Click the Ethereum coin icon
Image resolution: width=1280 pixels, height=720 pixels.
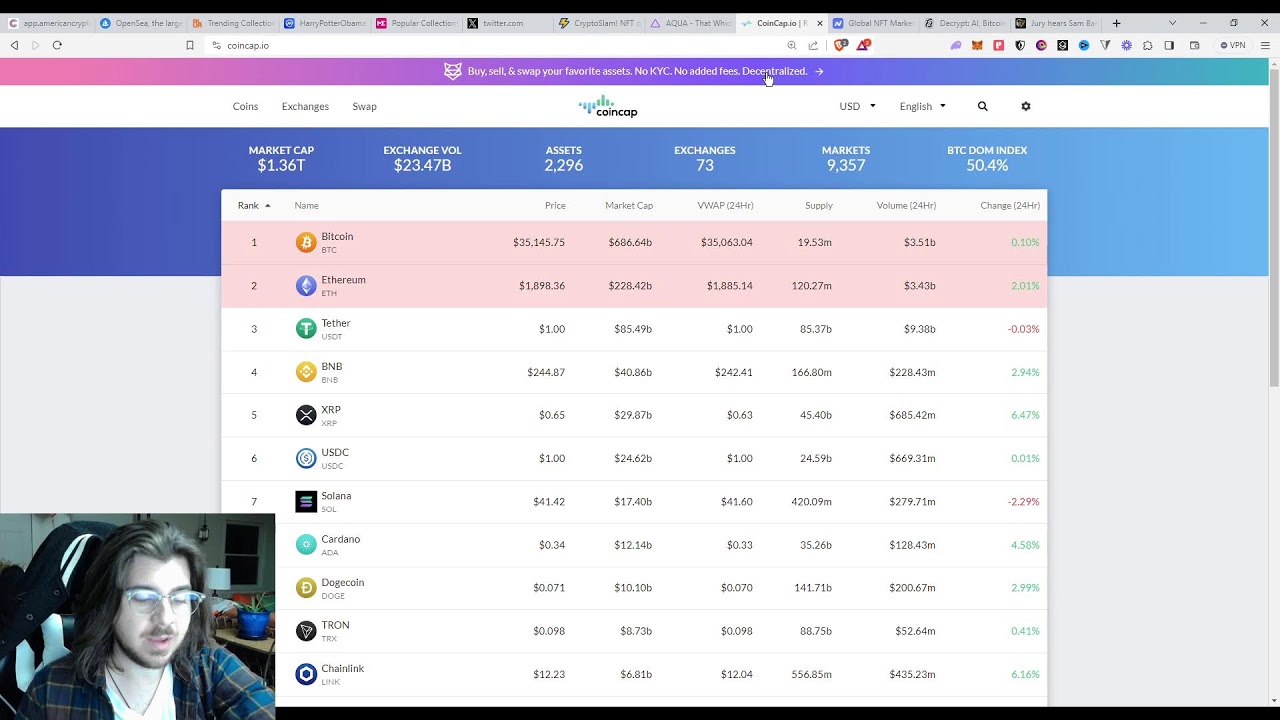[306, 286]
